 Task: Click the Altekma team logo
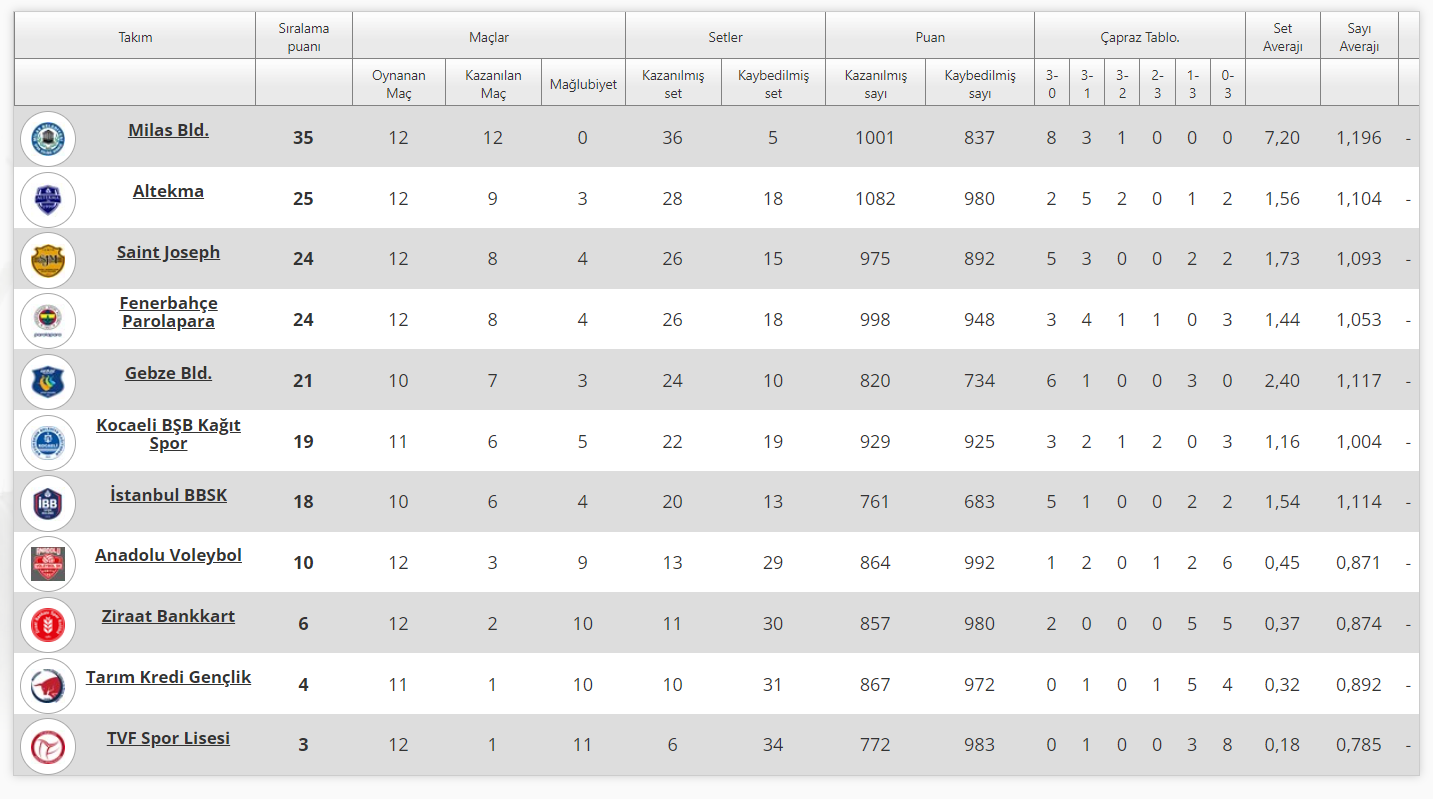point(48,199)
